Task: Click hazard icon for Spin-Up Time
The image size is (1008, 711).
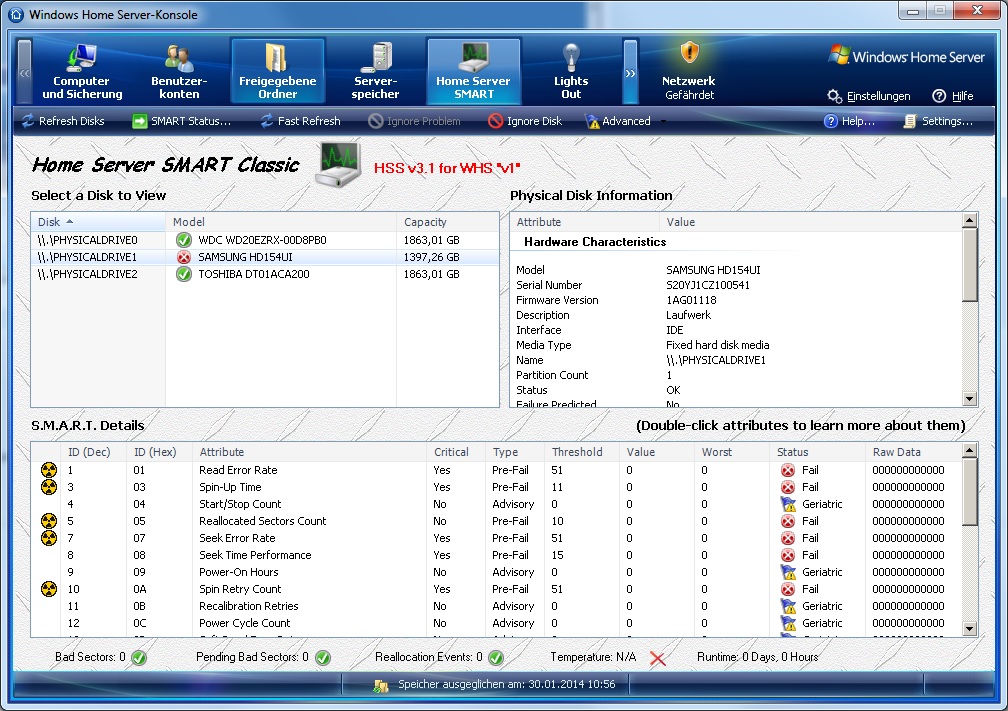Action: [x=49, y=487]
